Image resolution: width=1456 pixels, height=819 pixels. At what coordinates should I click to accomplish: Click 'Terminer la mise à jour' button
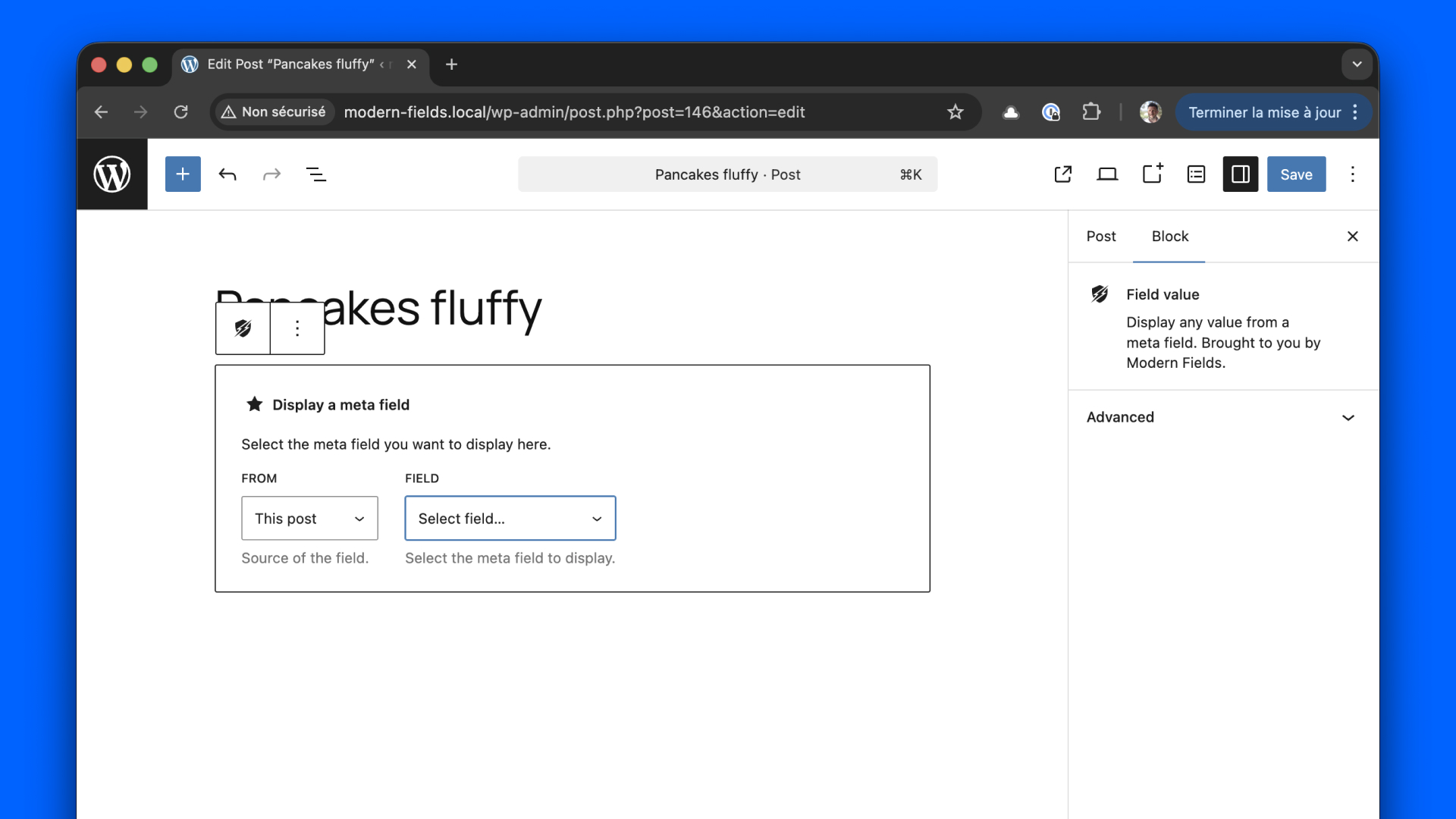point(1263,112)
